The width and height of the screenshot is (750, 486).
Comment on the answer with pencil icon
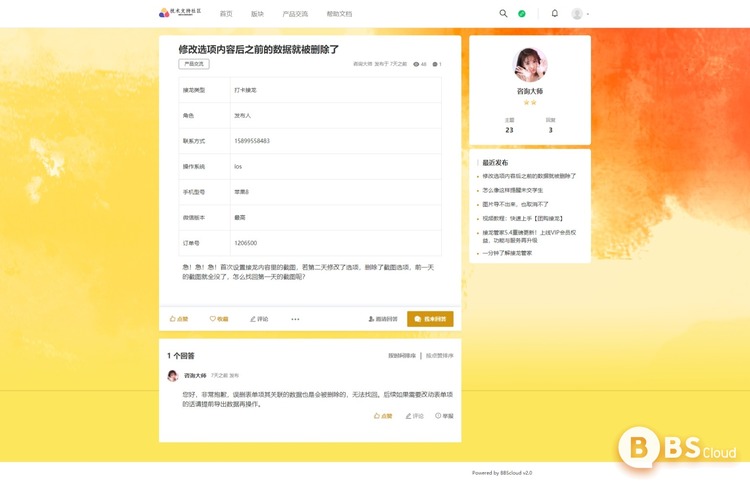(414, 416)
